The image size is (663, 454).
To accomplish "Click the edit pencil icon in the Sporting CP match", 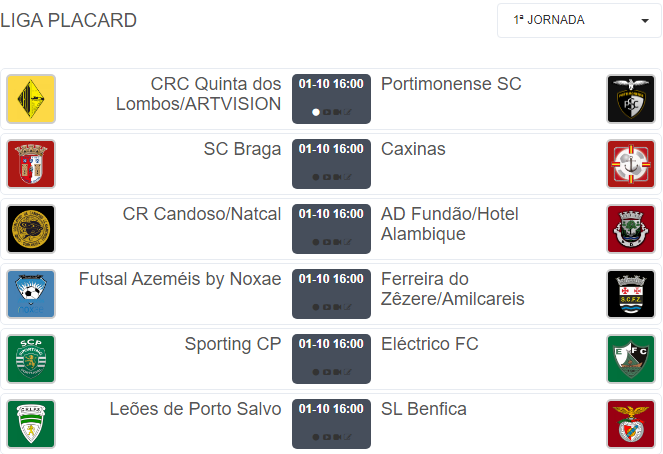I will (348, 372).
